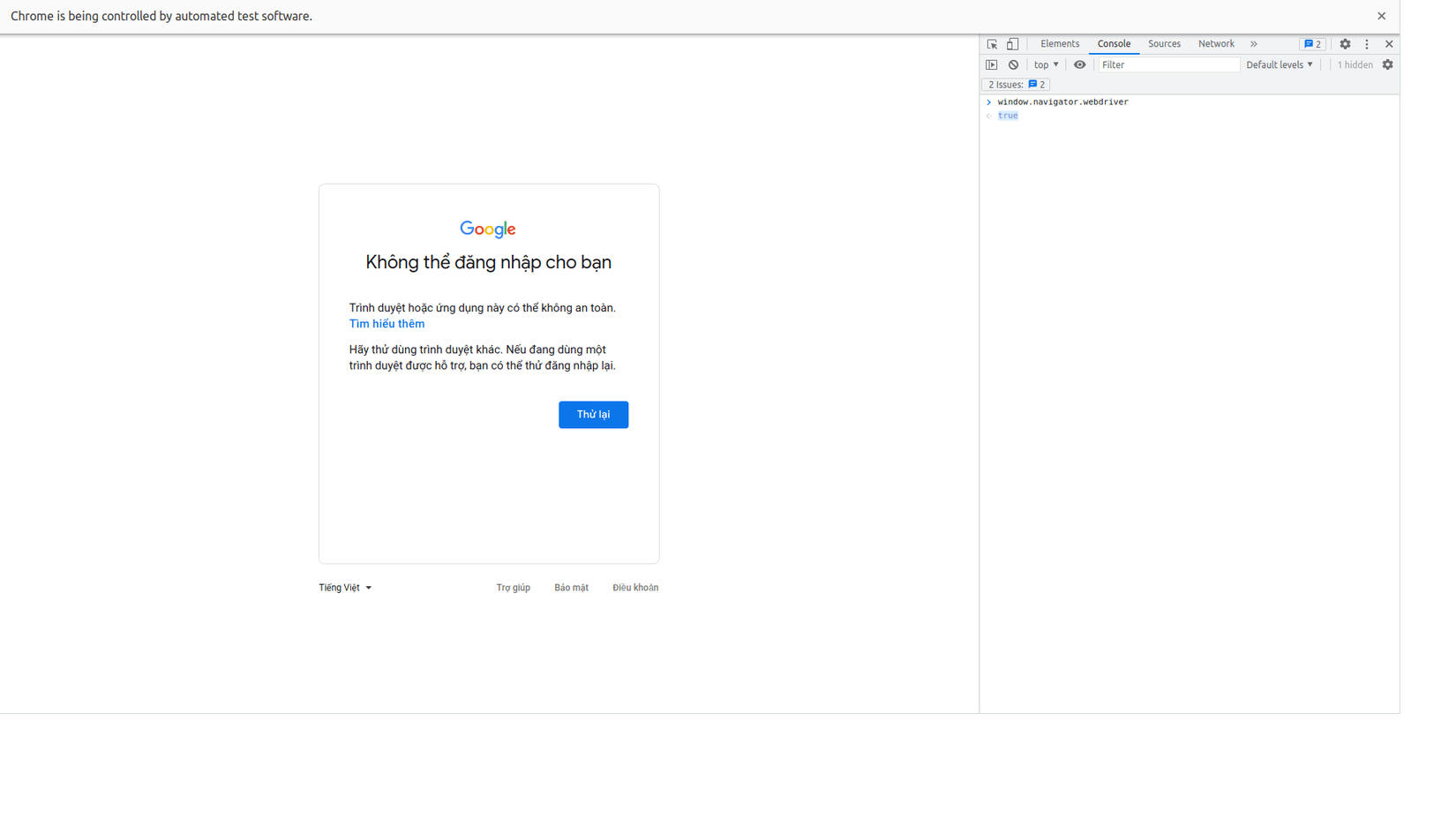Switch to the Network tab
Viewport: 1456px width, 819px height.
pyautogui.click(x=1216, y=43)
